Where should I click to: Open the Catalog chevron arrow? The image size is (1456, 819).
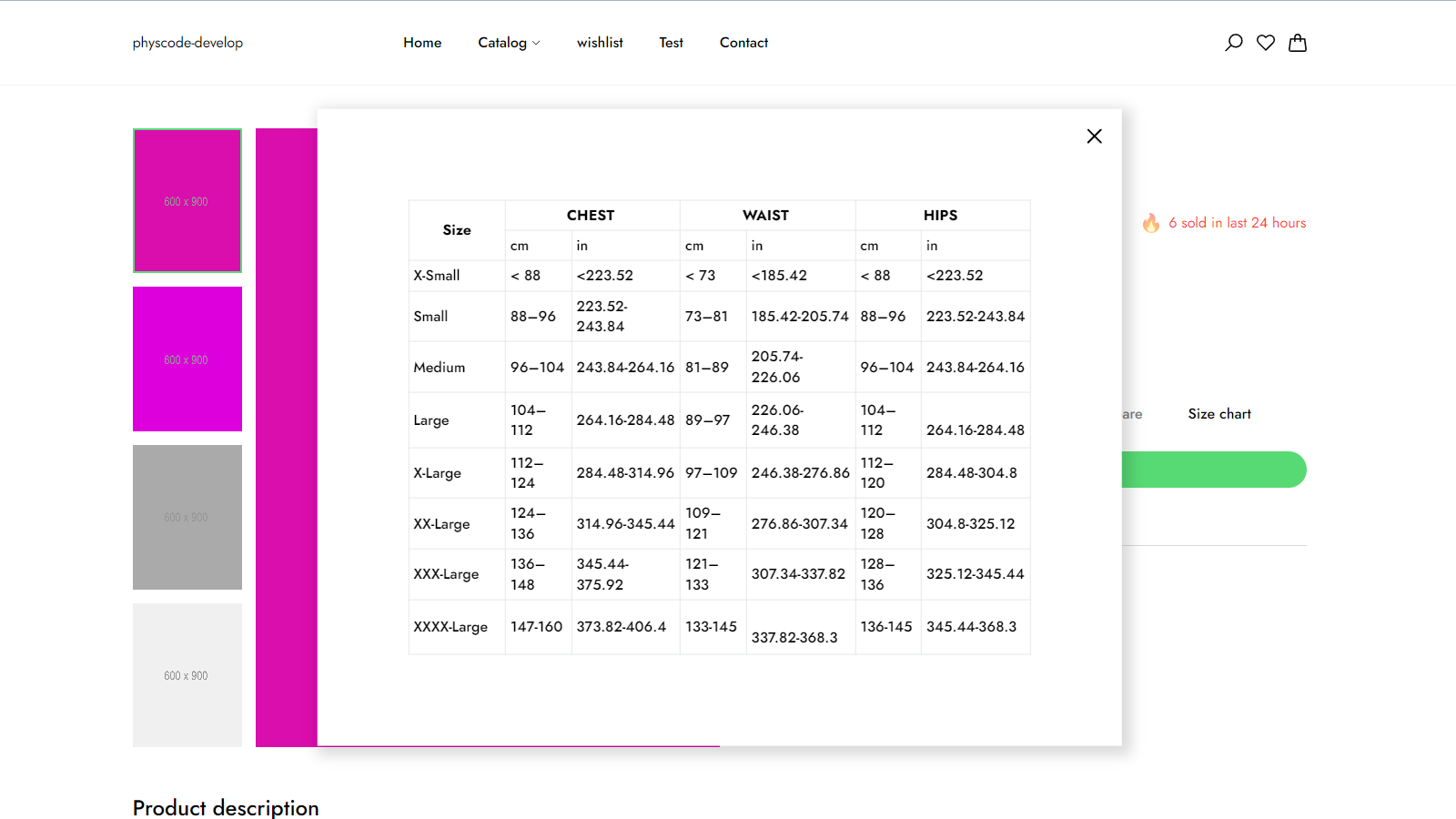536,43
